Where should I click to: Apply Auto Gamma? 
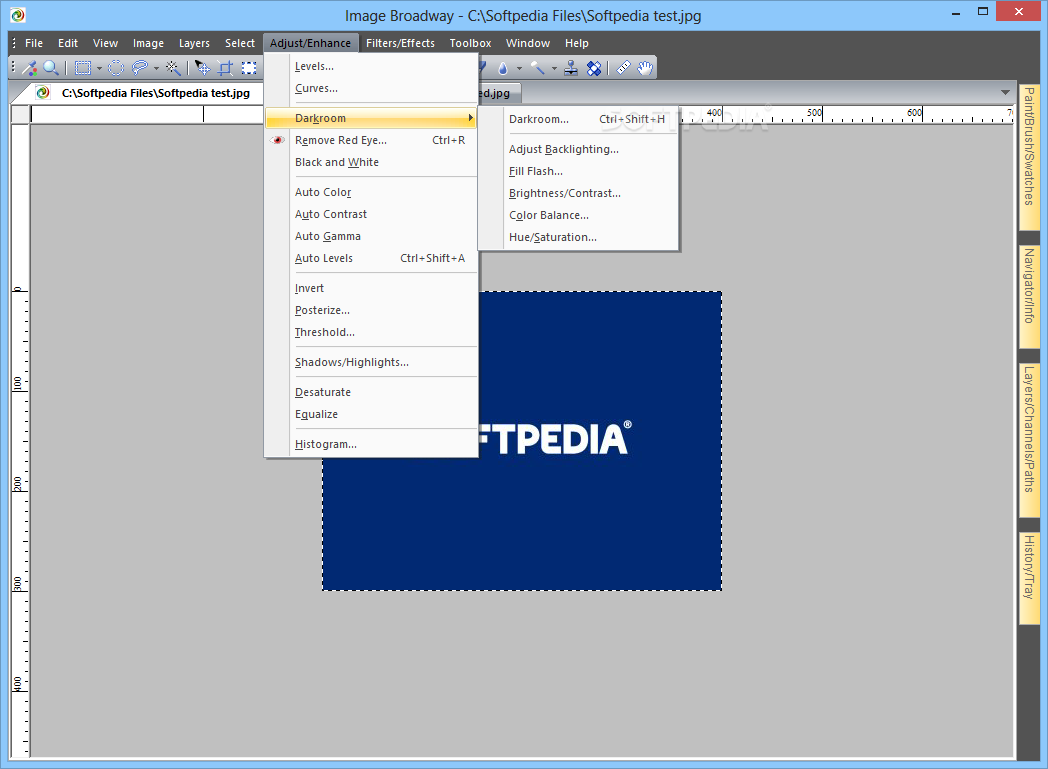pos(371,237)
